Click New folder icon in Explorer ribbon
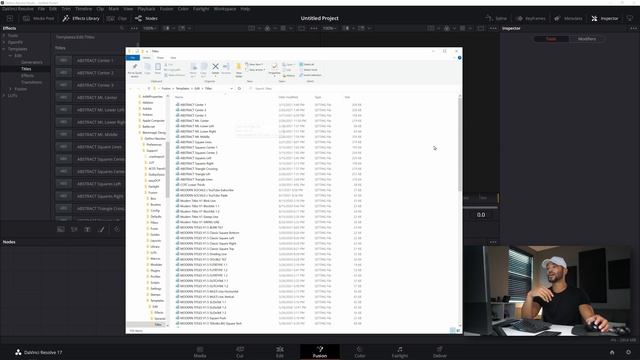The width and height of the screenshot is (640, 360). (x=239, y=69)
